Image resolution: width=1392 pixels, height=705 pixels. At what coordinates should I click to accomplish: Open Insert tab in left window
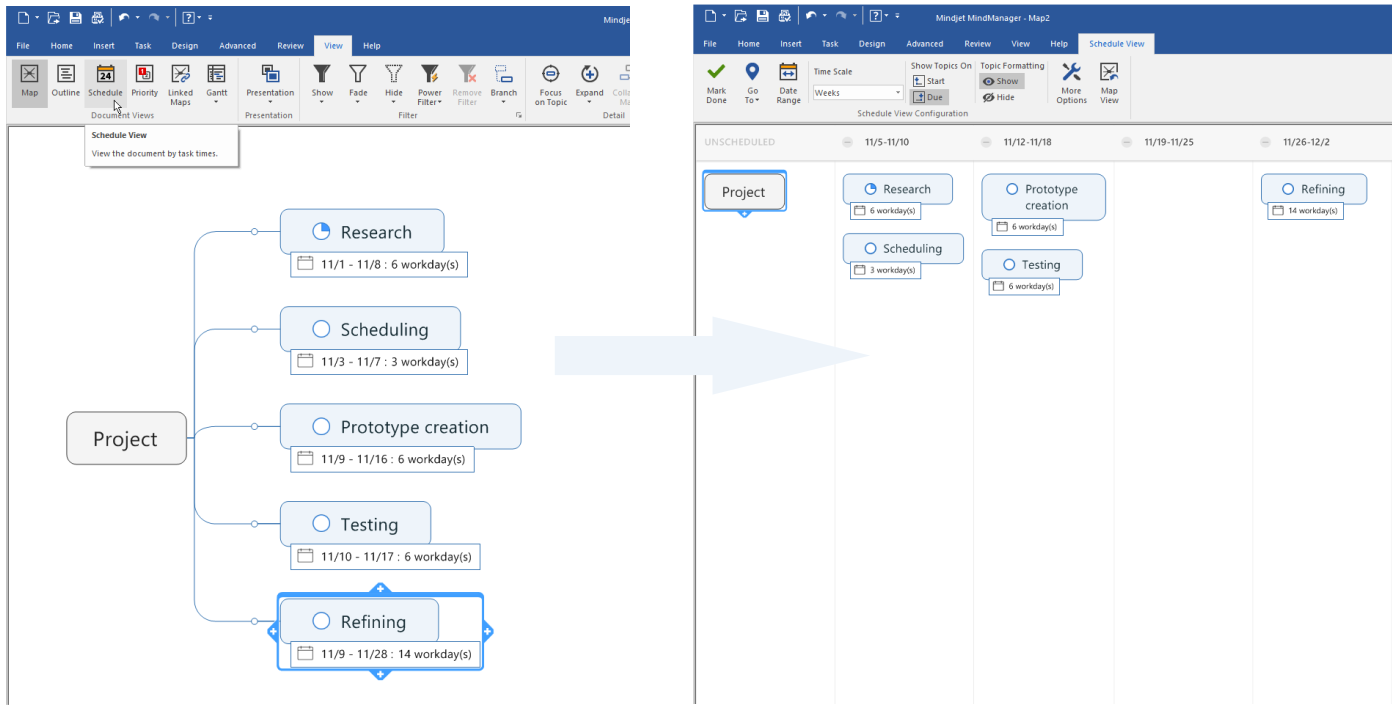coord(104,46)
